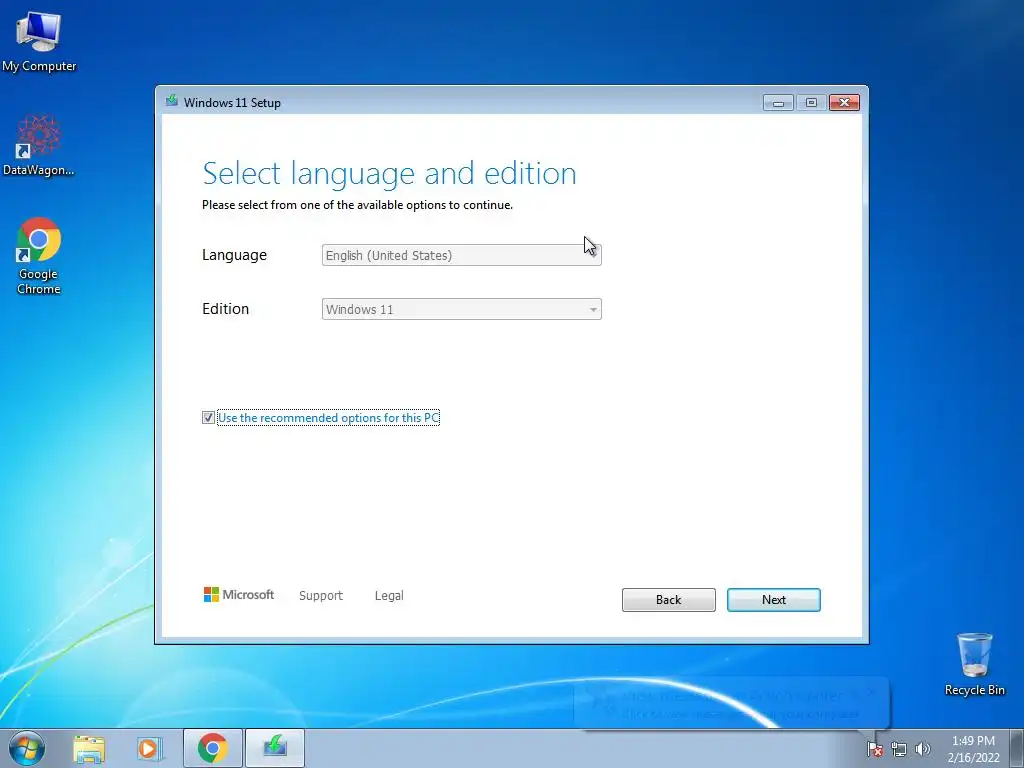This screenshot has width=1024, height=768.
Task: Click the 'Select language and edition' heading
Action: (389, 174)
